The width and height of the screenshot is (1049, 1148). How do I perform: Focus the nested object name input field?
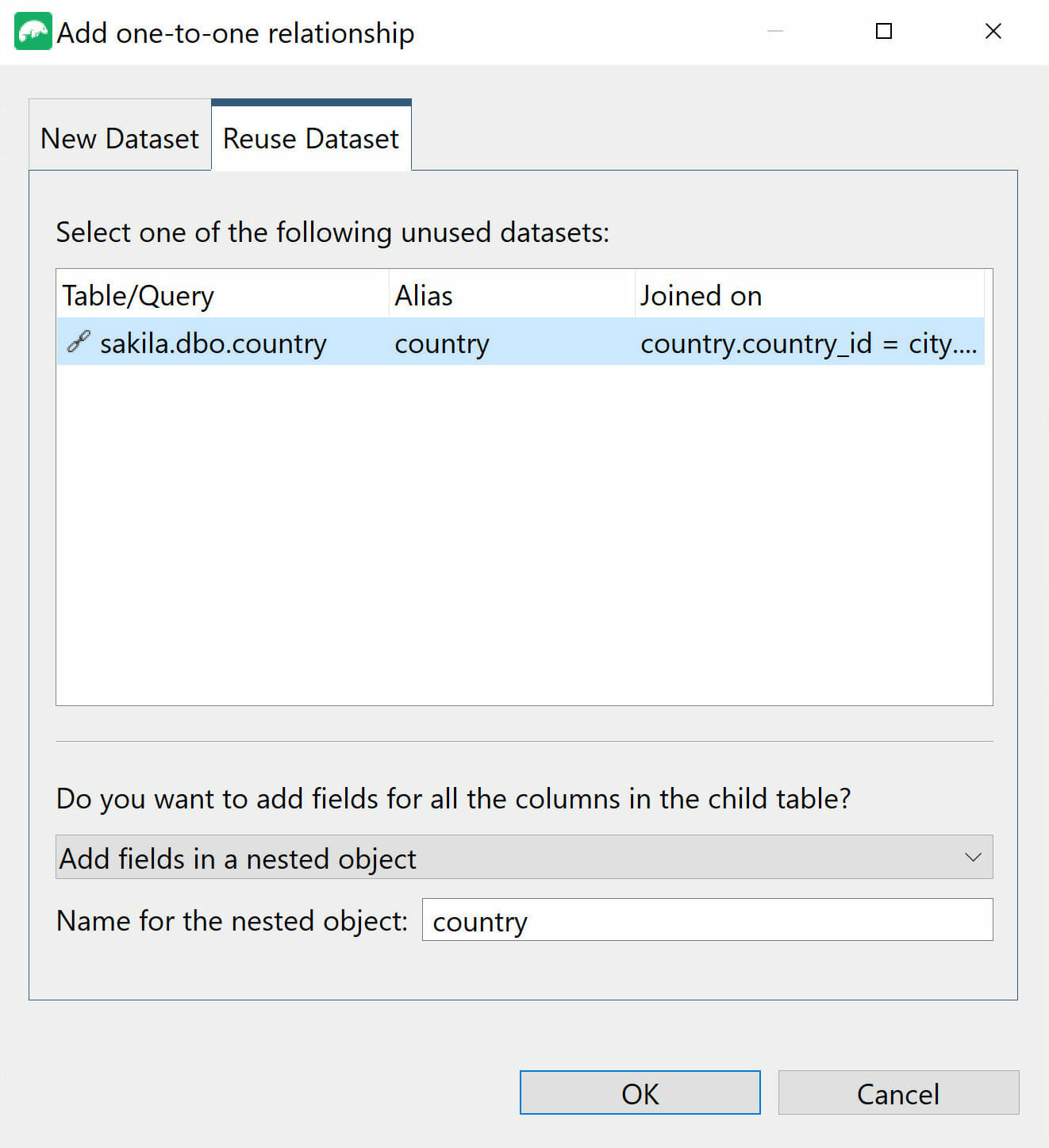[706, 920]
